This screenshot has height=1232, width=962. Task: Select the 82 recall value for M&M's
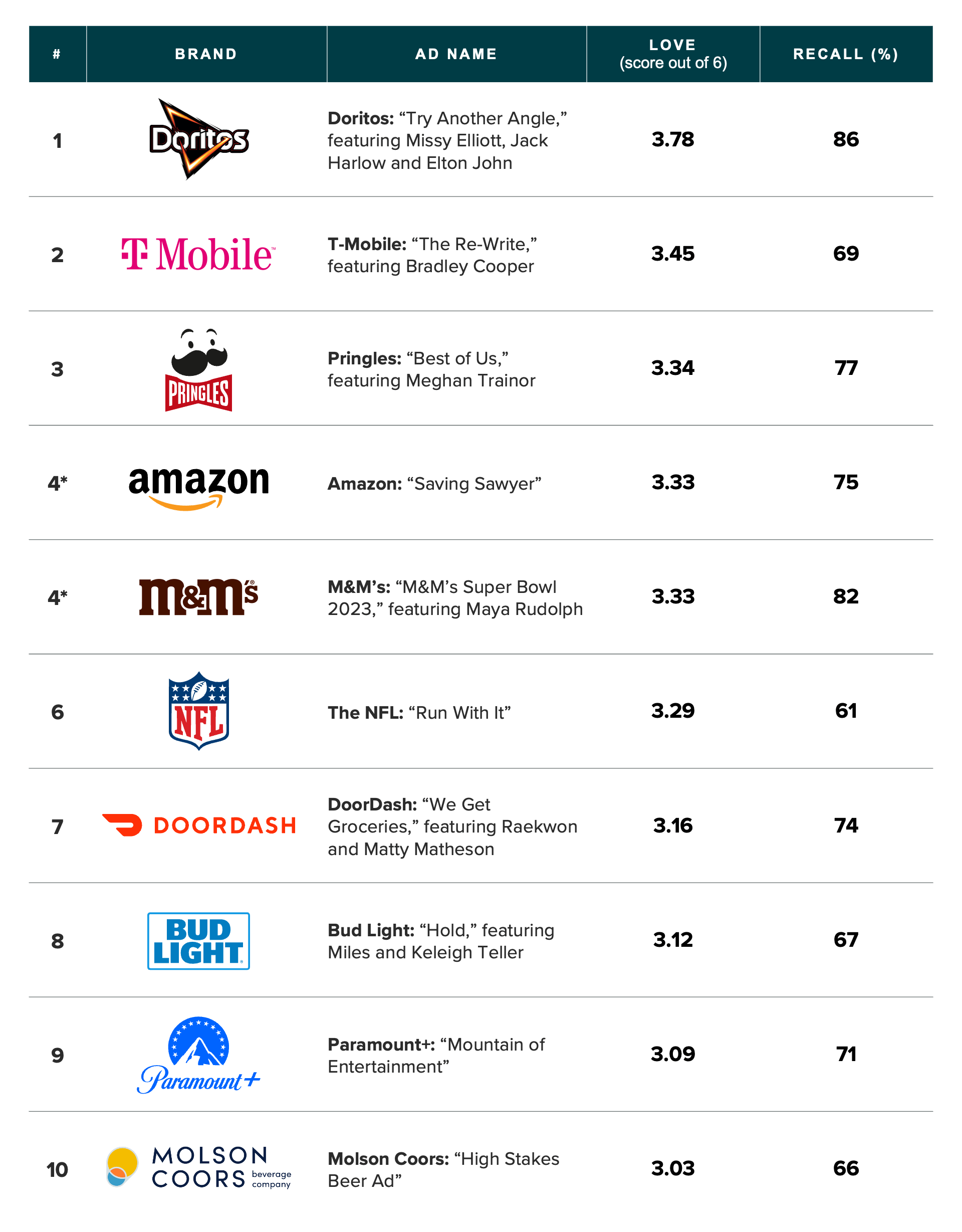point(846,597)
